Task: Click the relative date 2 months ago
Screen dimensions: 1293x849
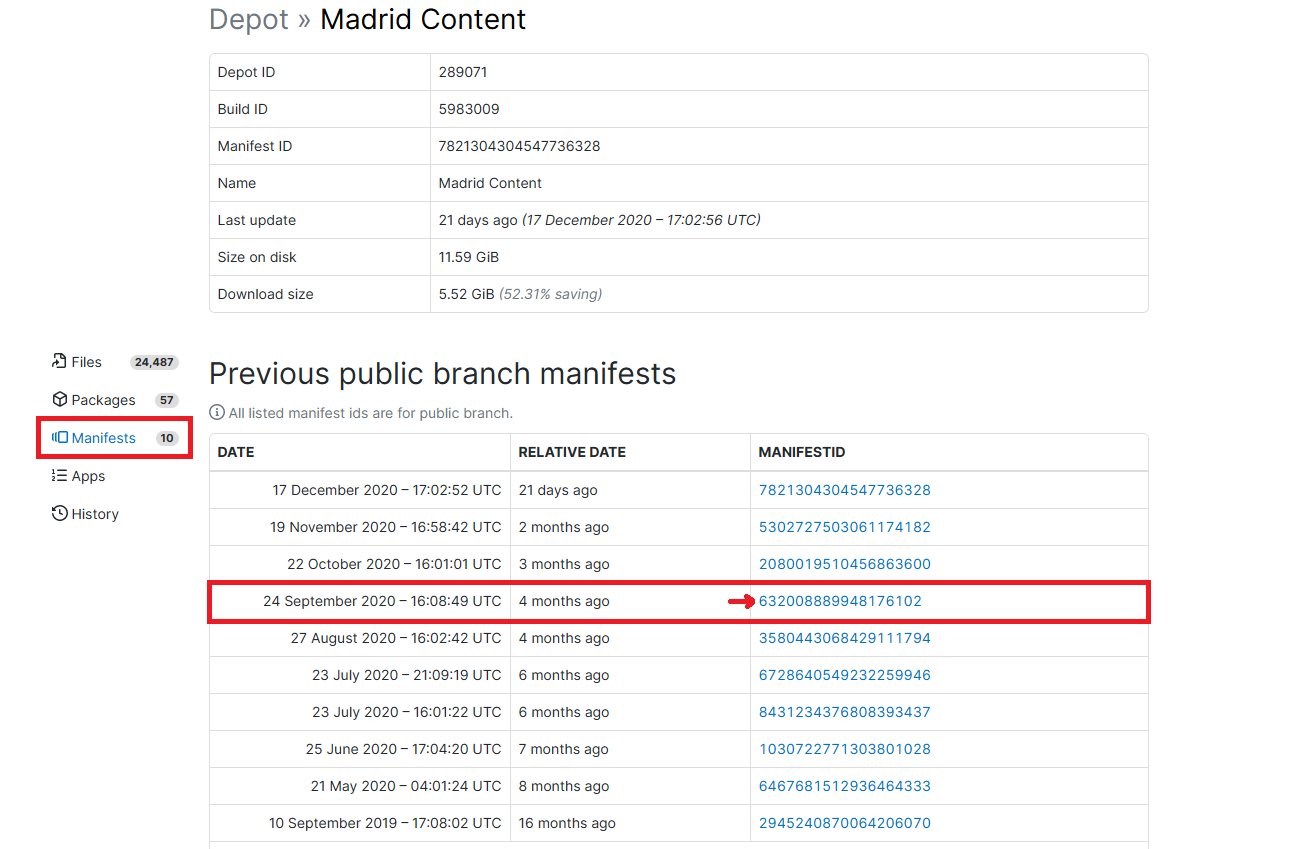Action: pyautogui.click(x=564, y=527)
